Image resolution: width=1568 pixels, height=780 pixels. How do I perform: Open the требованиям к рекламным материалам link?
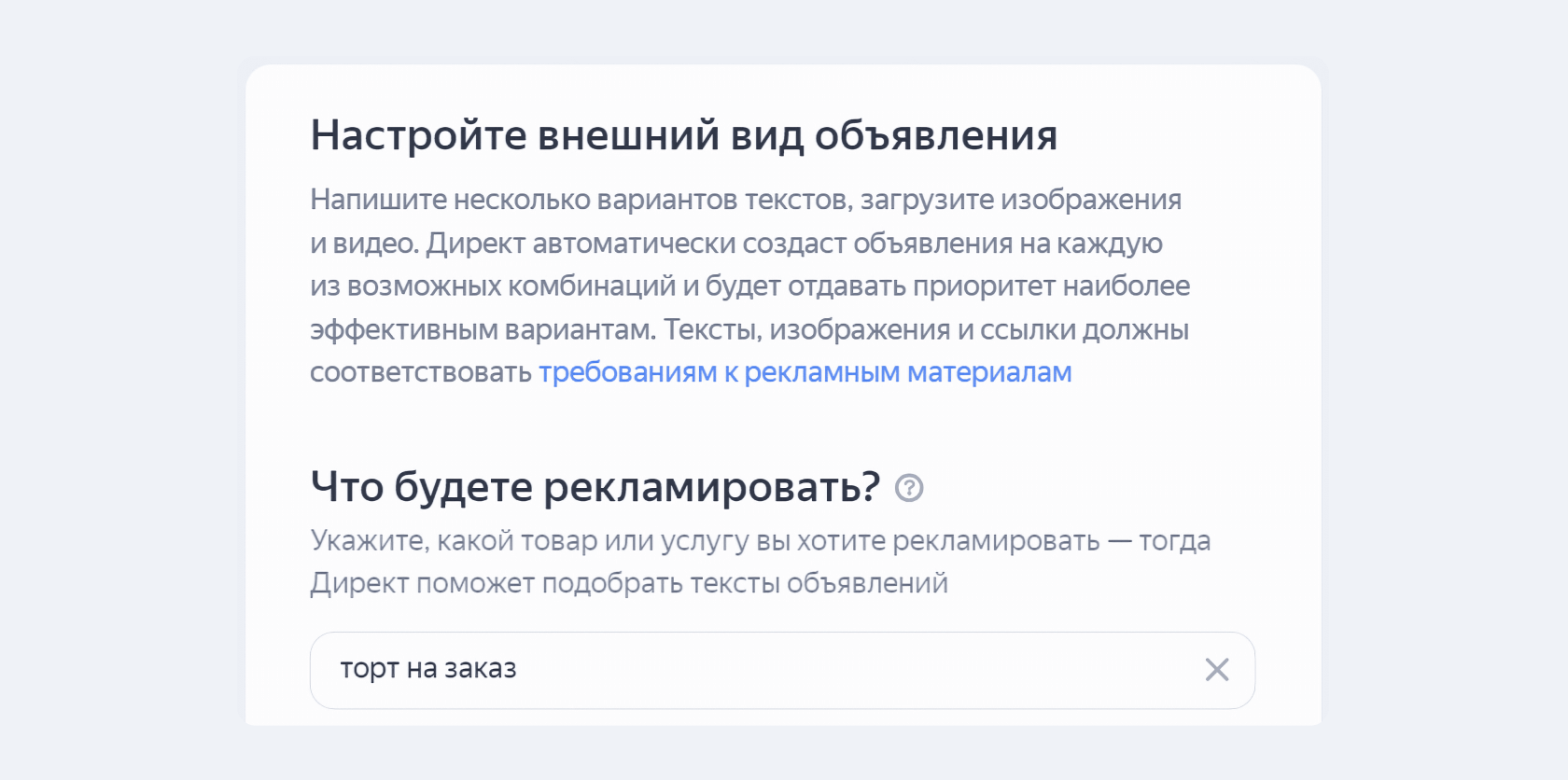click(x=805, y=372)
